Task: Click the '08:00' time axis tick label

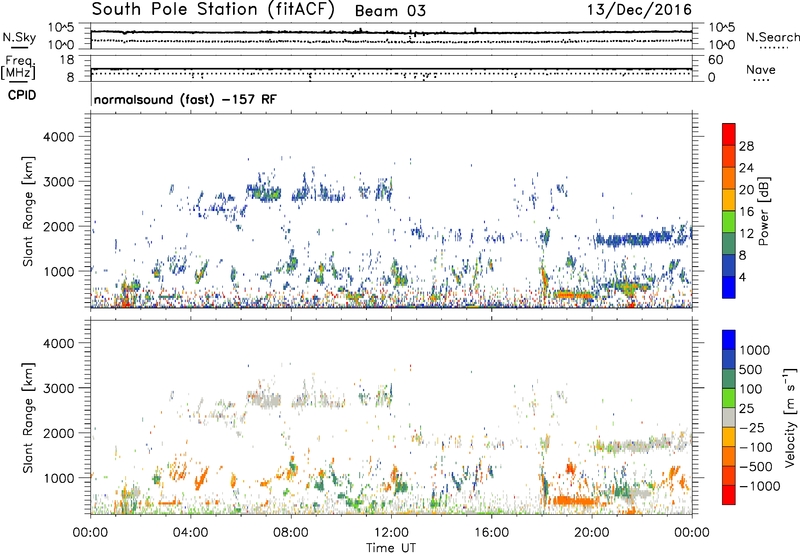Action: point(290,533)
